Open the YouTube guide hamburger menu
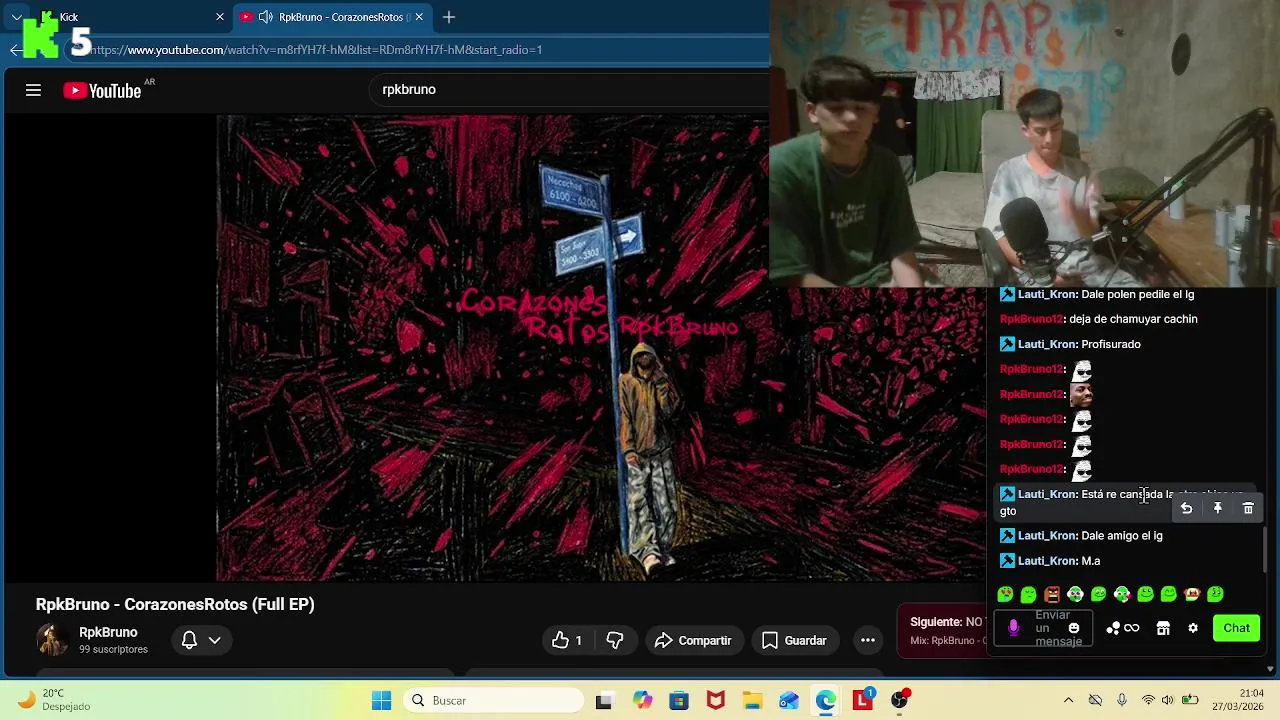 [x=33, y=90]
